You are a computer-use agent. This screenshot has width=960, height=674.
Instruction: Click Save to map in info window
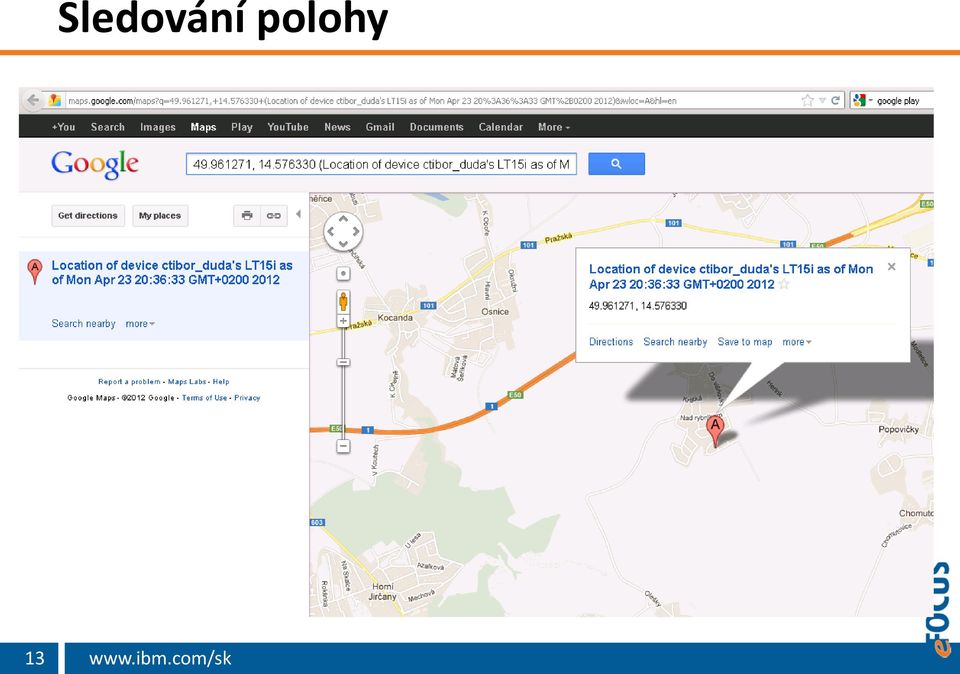[744, 342]
